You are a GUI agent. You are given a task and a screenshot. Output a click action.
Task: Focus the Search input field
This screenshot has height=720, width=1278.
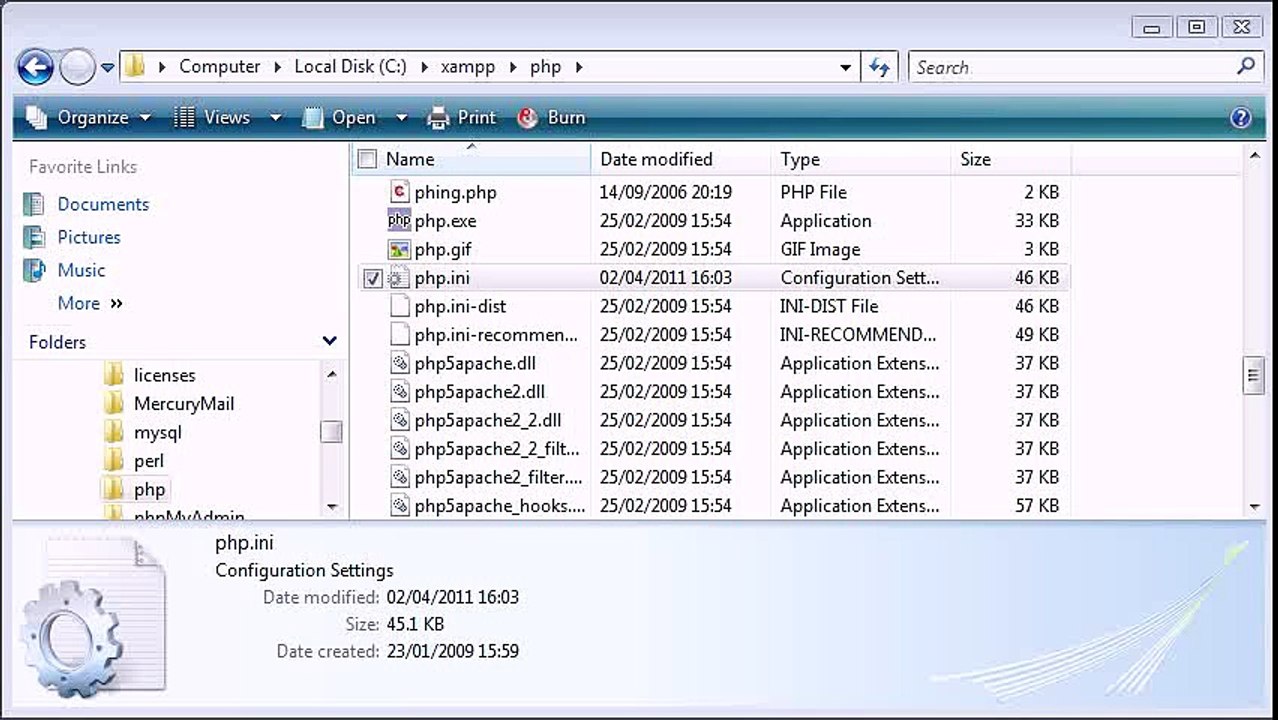point(1070,67)
